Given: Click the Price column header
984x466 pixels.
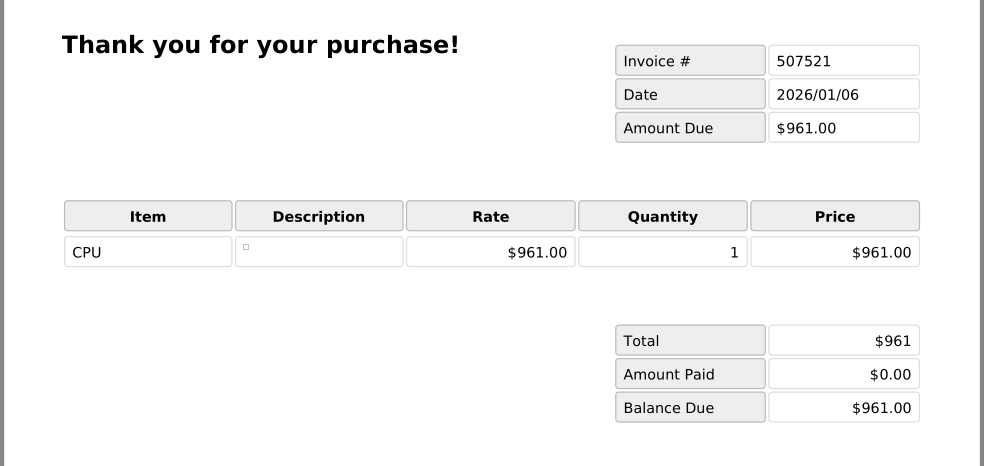Looking at the screenshot, I should tap(835, 216).
